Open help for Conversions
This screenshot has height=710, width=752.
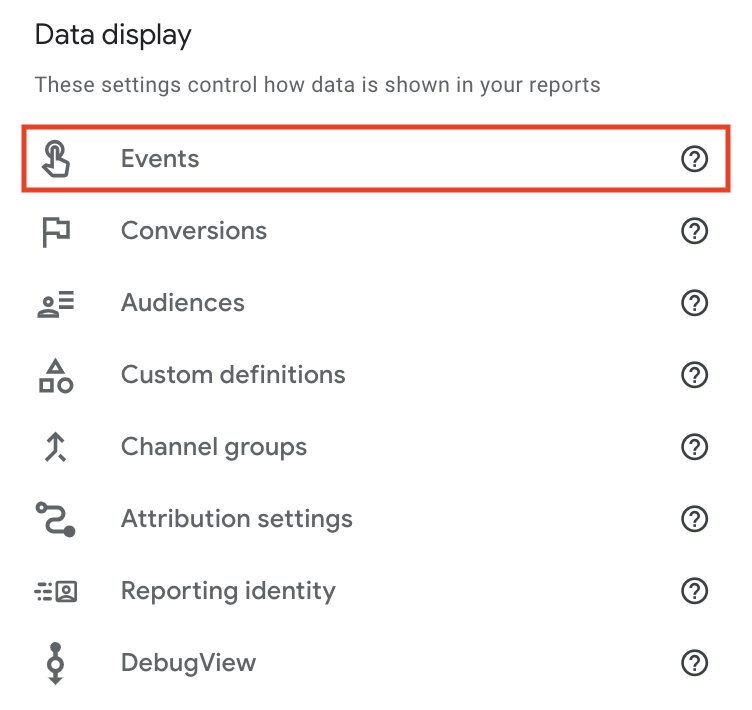(x=694, y=231)
